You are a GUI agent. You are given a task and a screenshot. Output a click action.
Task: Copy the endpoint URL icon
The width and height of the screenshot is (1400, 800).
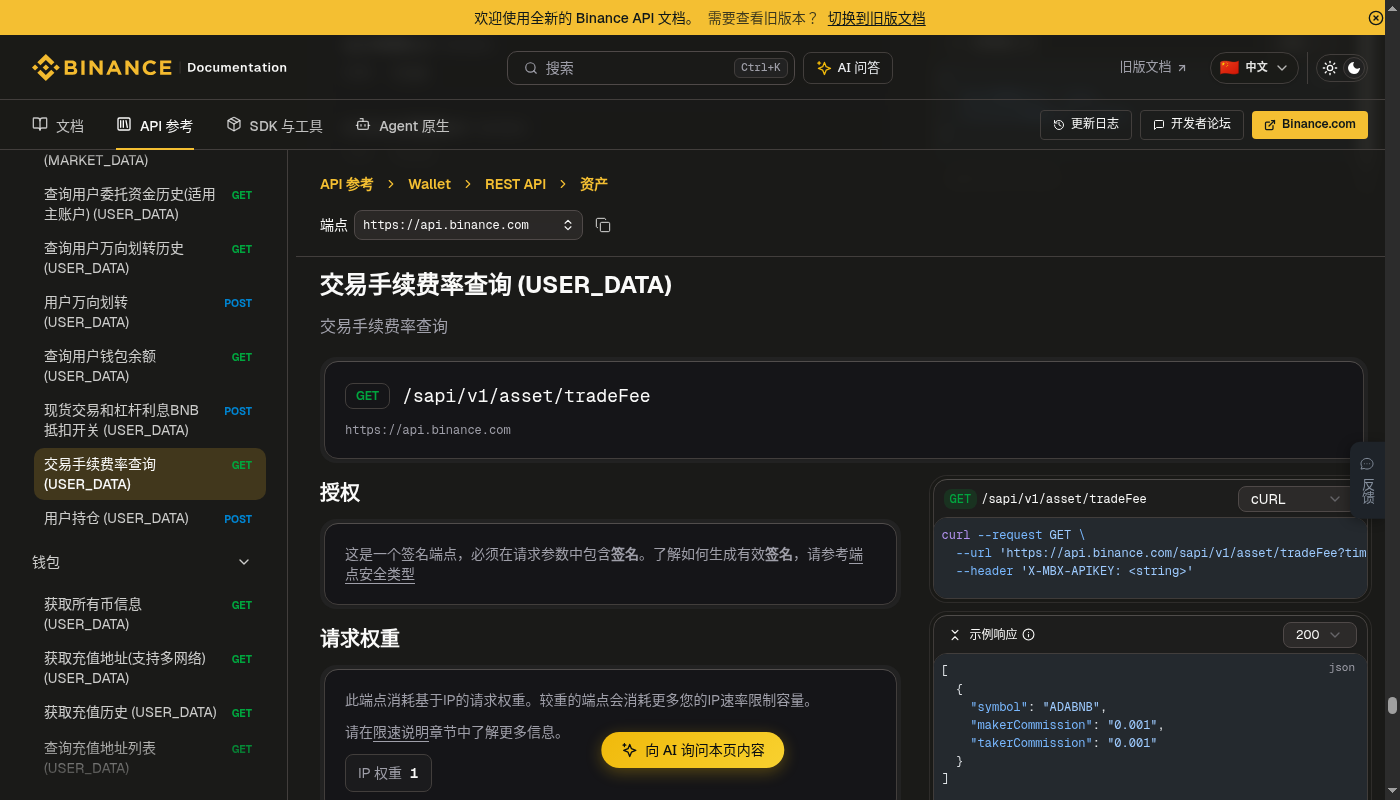(603, 225)
